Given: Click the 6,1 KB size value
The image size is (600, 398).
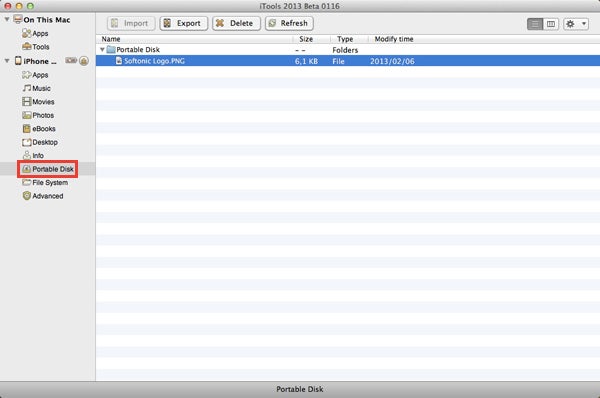Looking at the screenshot, I should (306, 61).
